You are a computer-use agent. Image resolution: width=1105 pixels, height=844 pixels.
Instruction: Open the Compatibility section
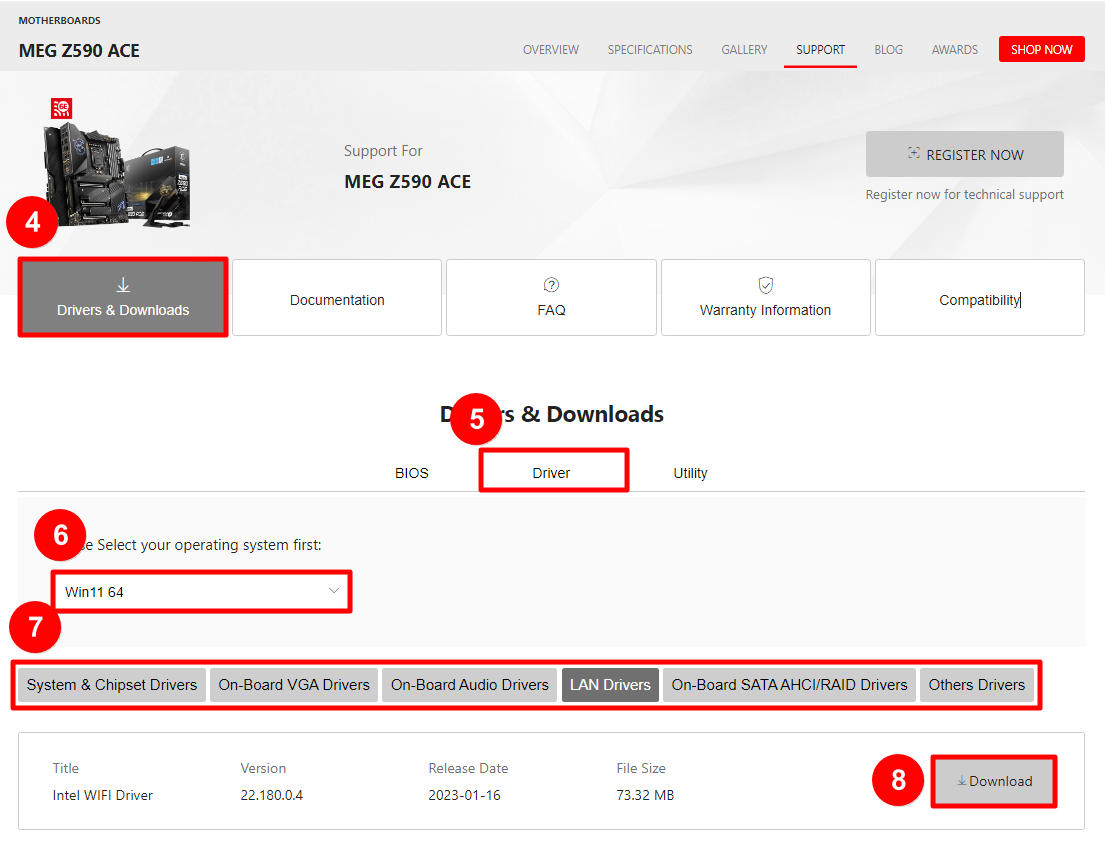click(979, 300)
